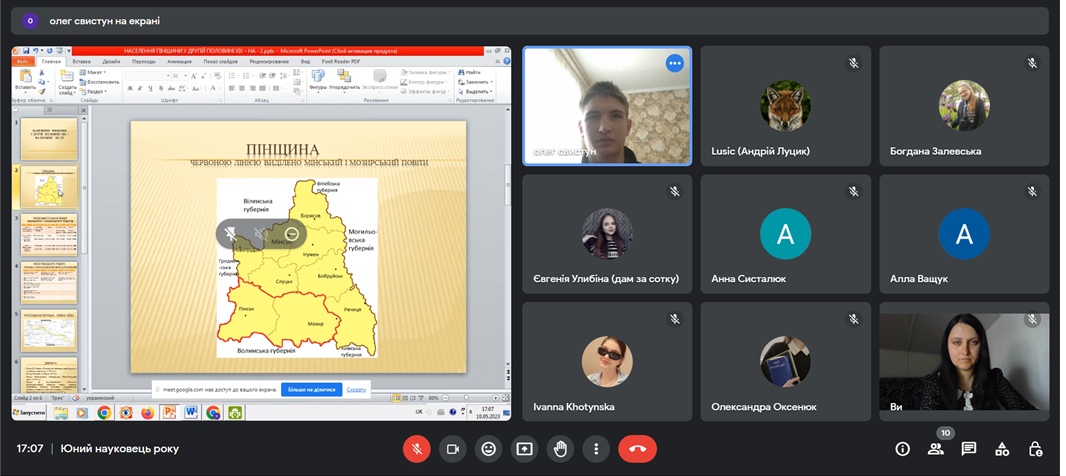The image size is (1066, 476).
Task: Expand the Фигуры shapes gallery
Action: [318, 80]
